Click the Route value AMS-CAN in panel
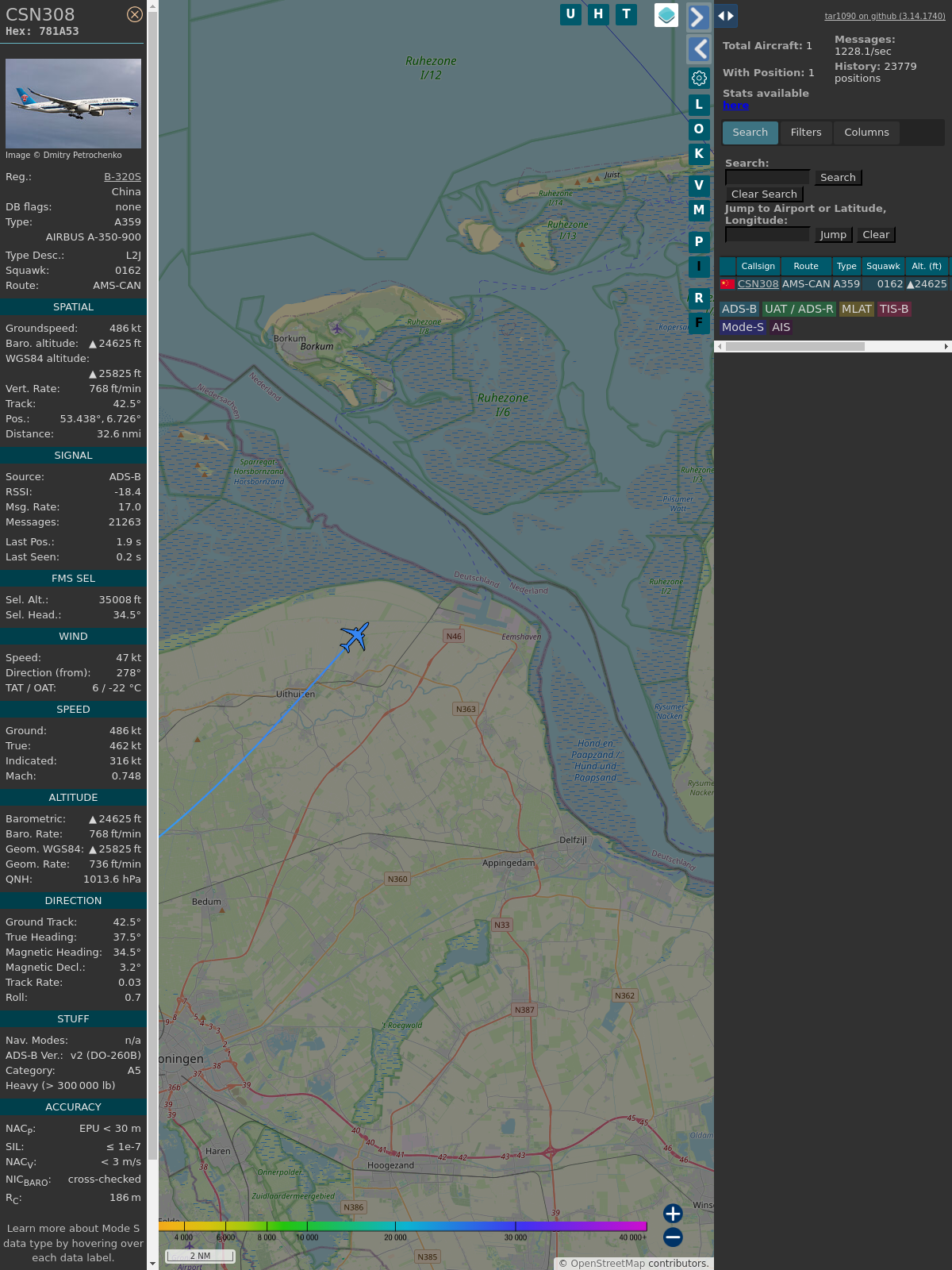 point(117,286)
